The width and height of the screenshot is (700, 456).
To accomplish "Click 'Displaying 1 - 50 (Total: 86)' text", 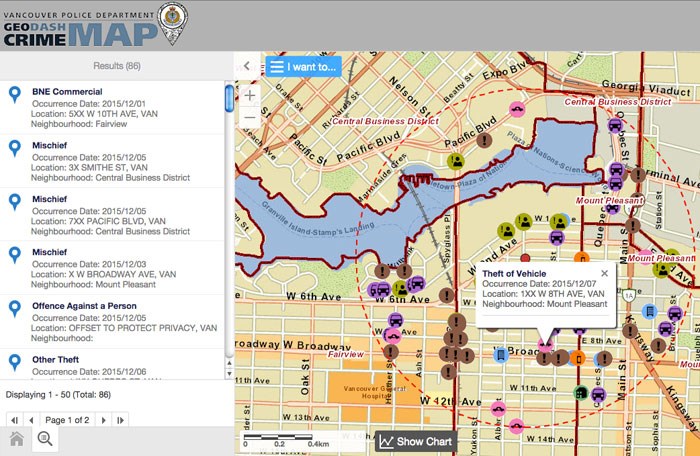I will tap(58, 394).
